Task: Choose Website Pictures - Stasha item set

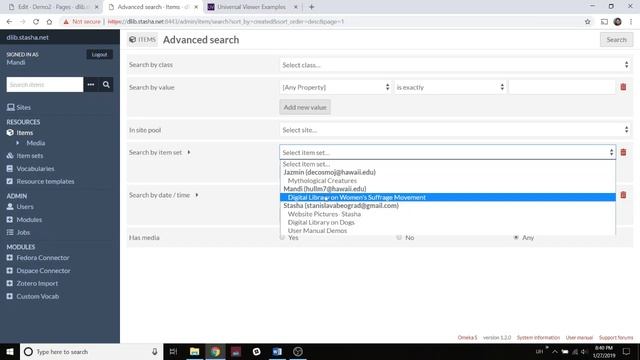Action: (448, 214)
